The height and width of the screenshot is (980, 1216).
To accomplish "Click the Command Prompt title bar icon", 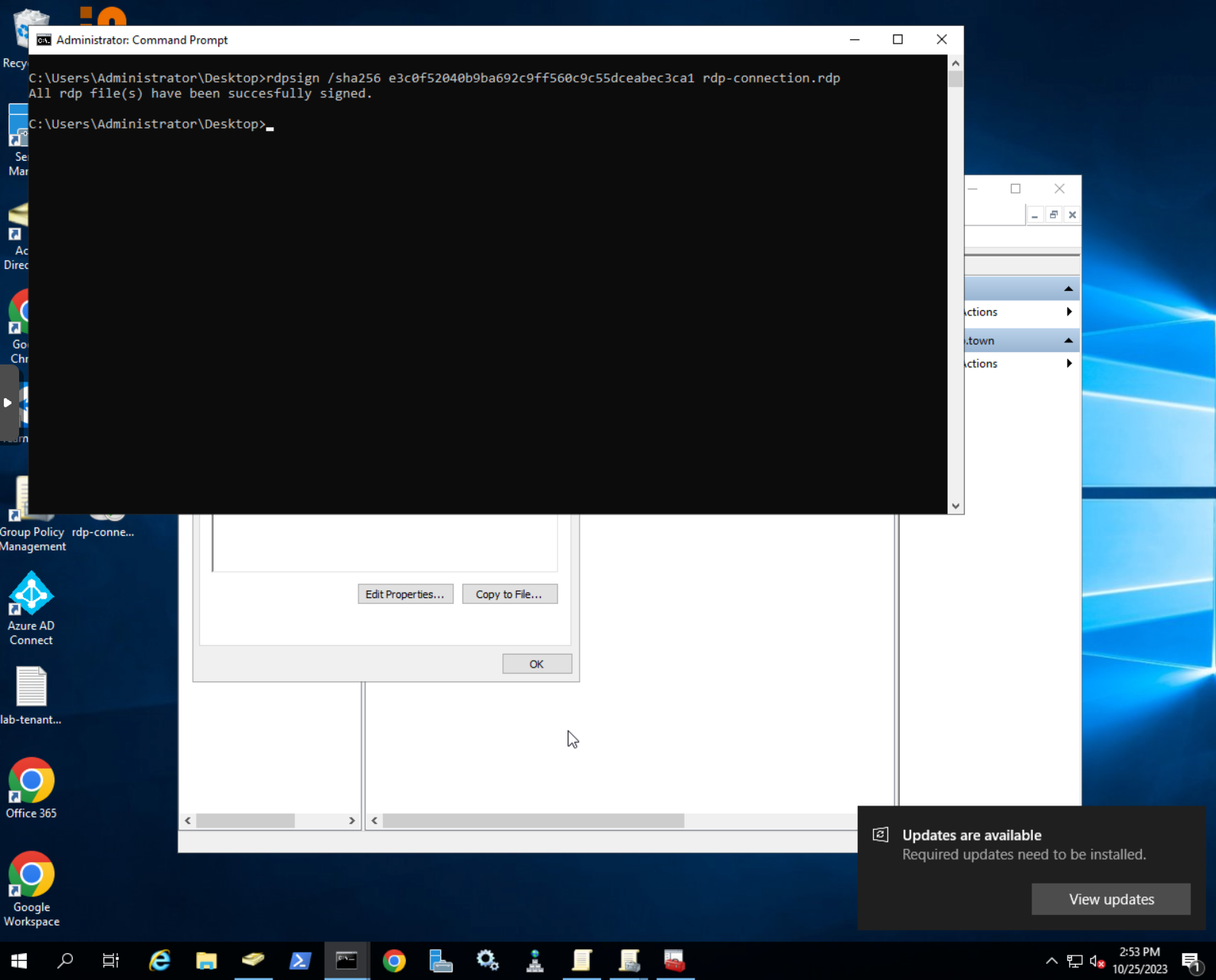I will tap(44, 40).
